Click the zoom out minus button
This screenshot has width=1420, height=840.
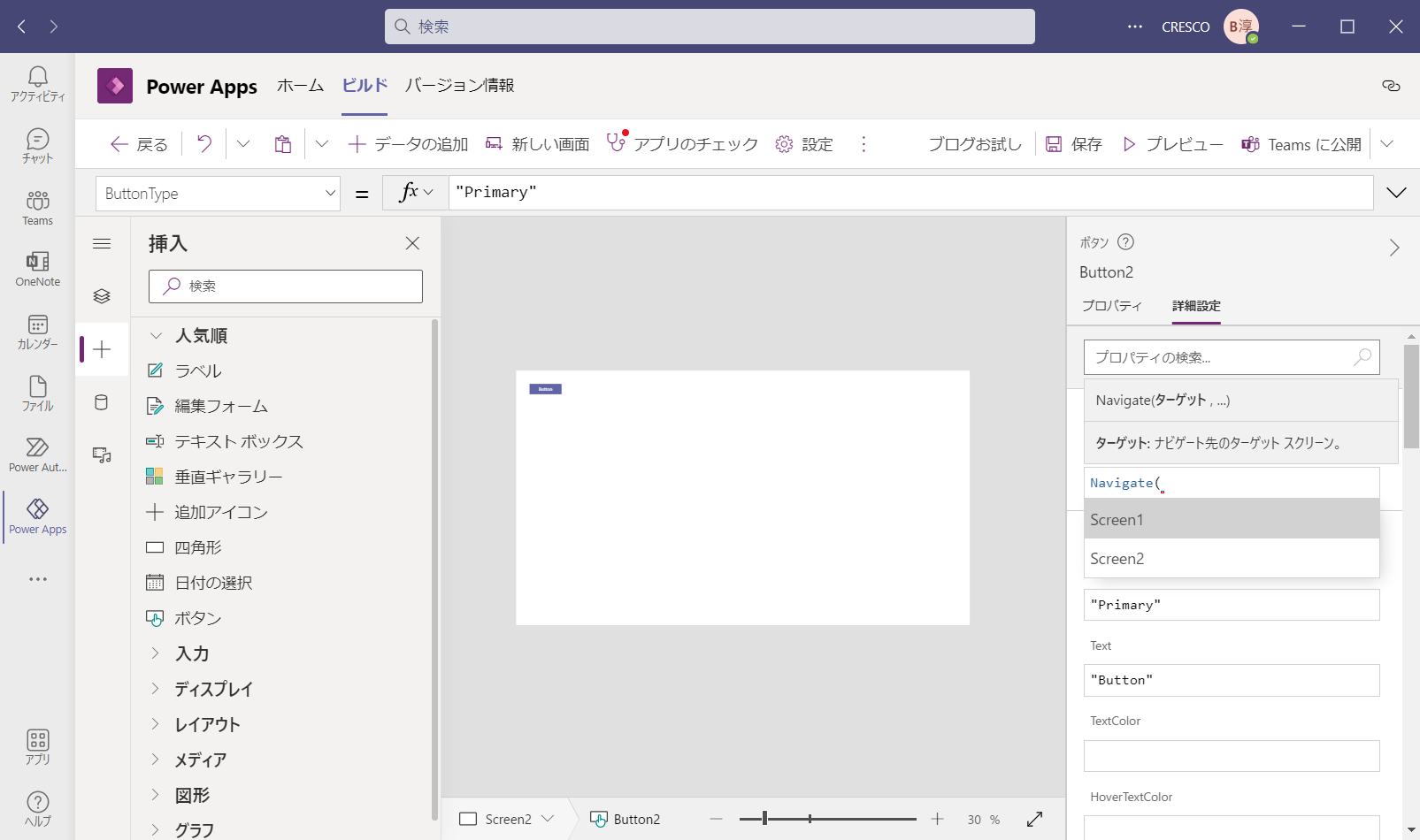[717, 820]
